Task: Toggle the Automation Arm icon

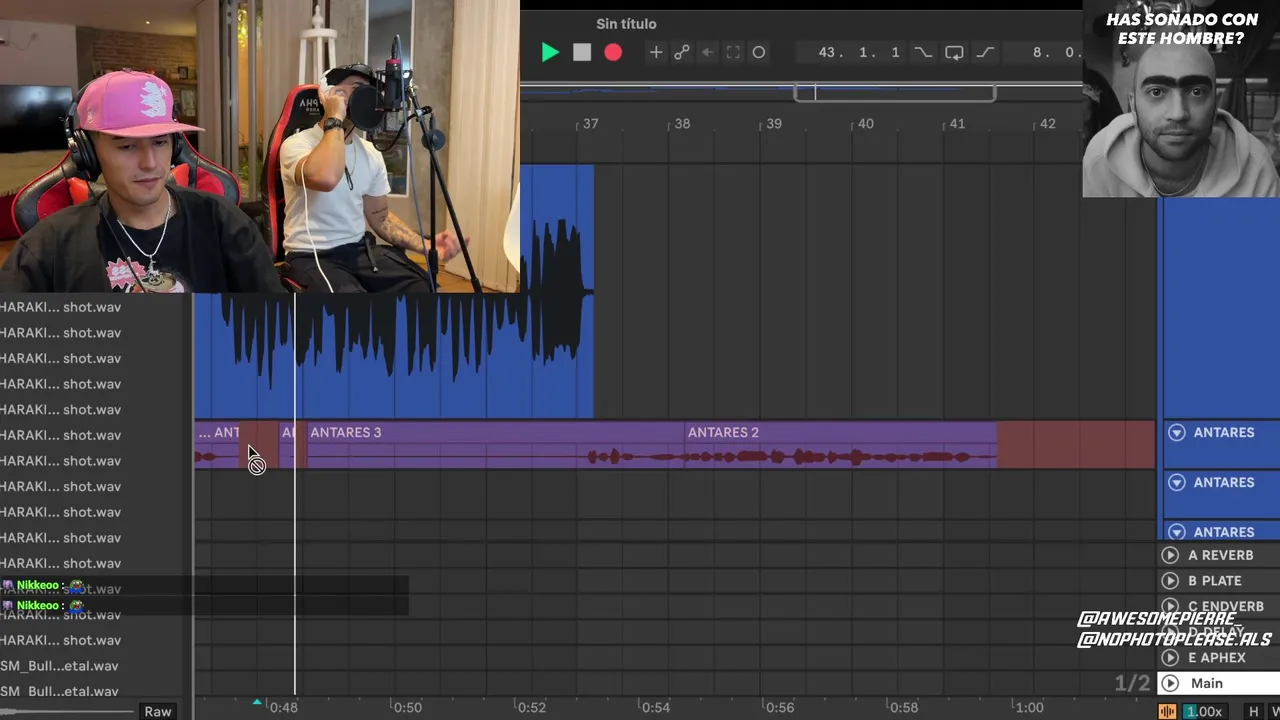Action: [x=682, y=52]
